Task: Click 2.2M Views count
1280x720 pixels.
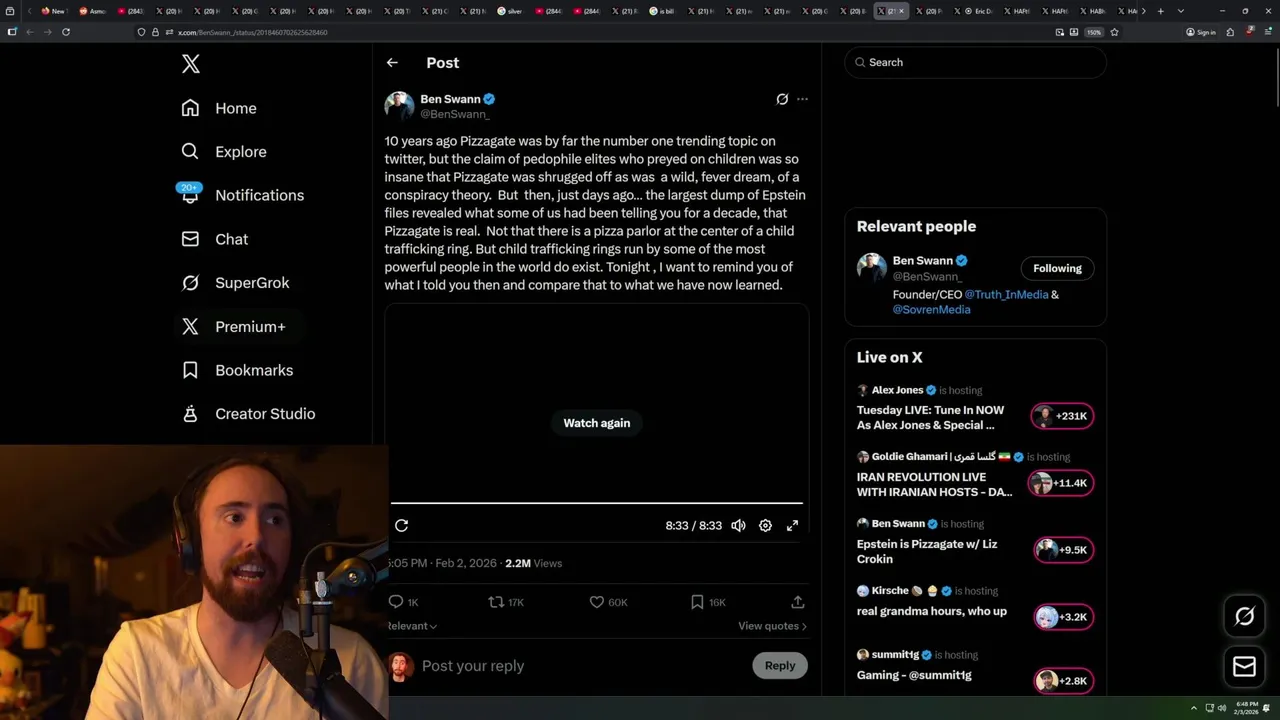Action: tap(533, 563)
